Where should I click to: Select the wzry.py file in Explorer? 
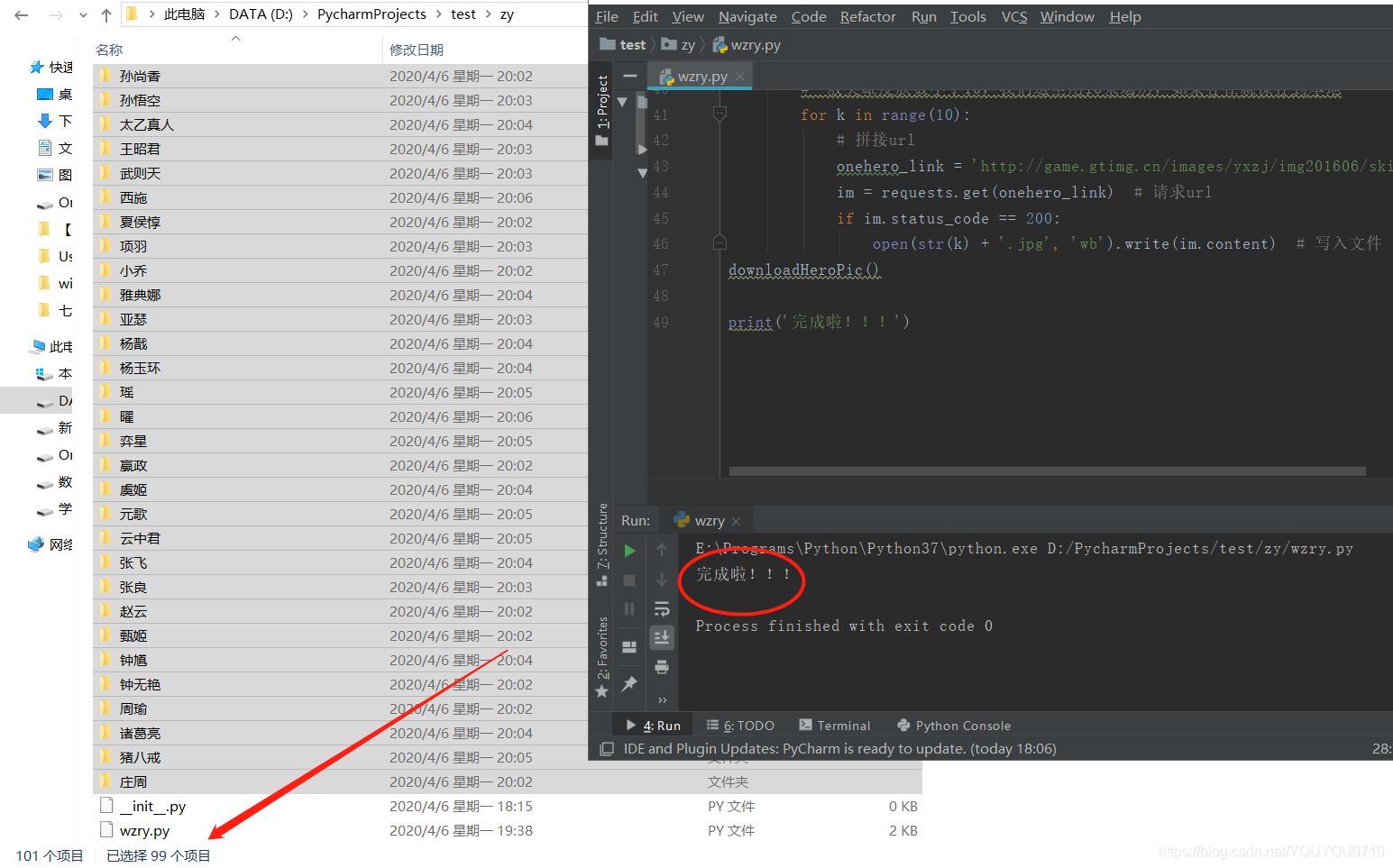(x=144, y=830)
